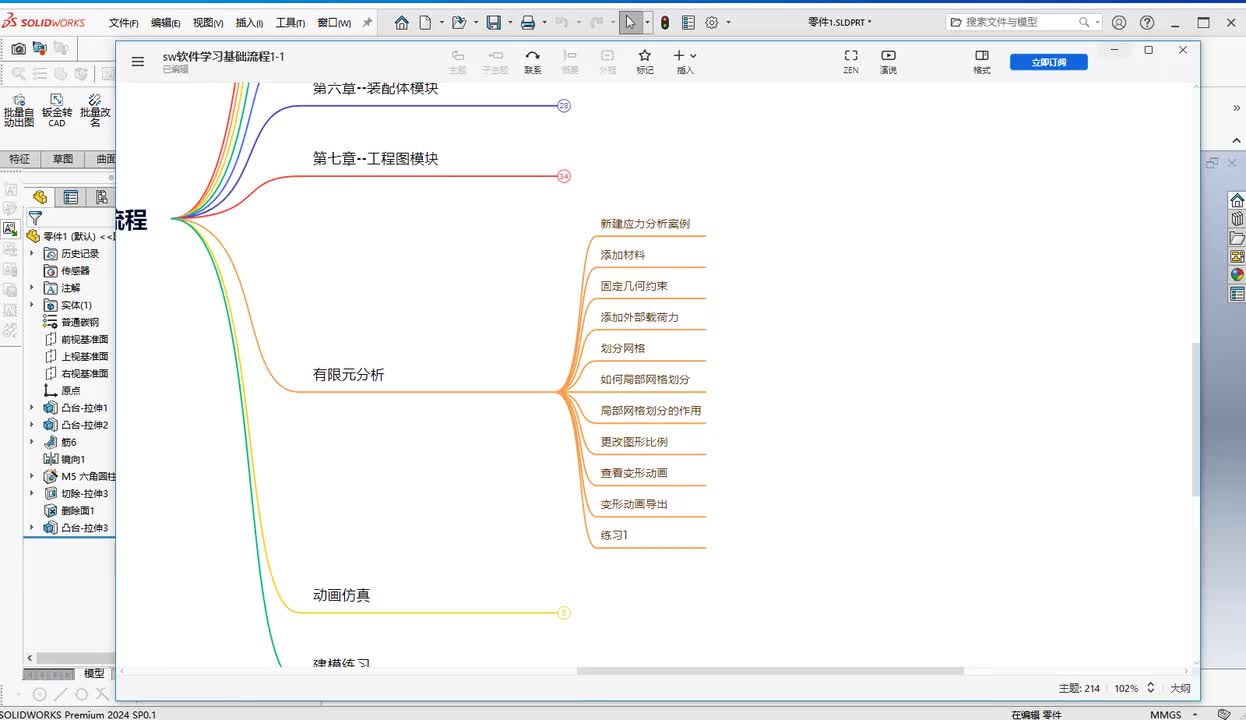Expand the 历史记录 tree node
Image resolution: width=1246 pixels, height=720 pixels.
[32, 254]
